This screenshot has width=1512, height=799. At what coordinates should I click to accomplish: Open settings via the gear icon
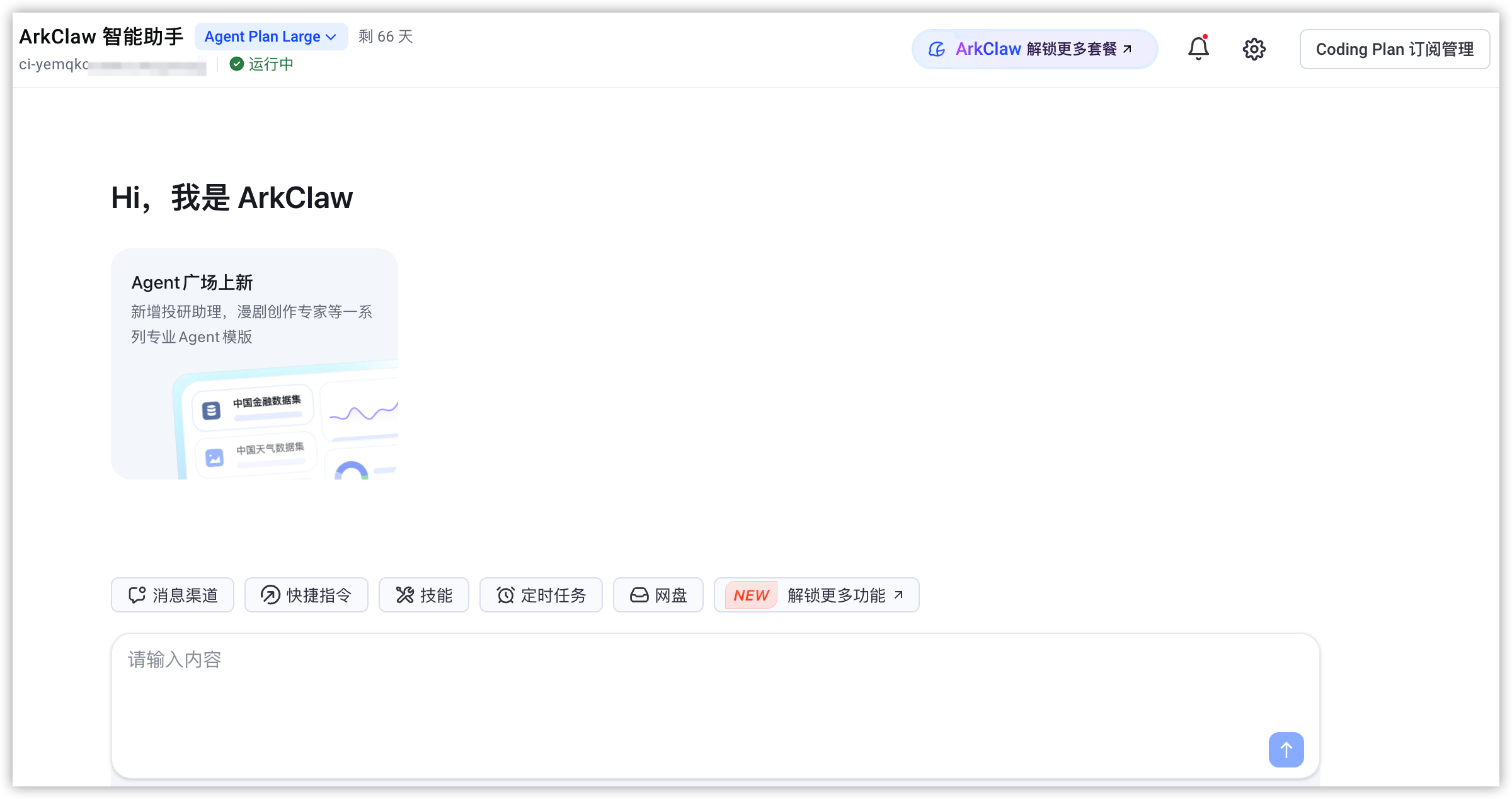coord(1254,49)
